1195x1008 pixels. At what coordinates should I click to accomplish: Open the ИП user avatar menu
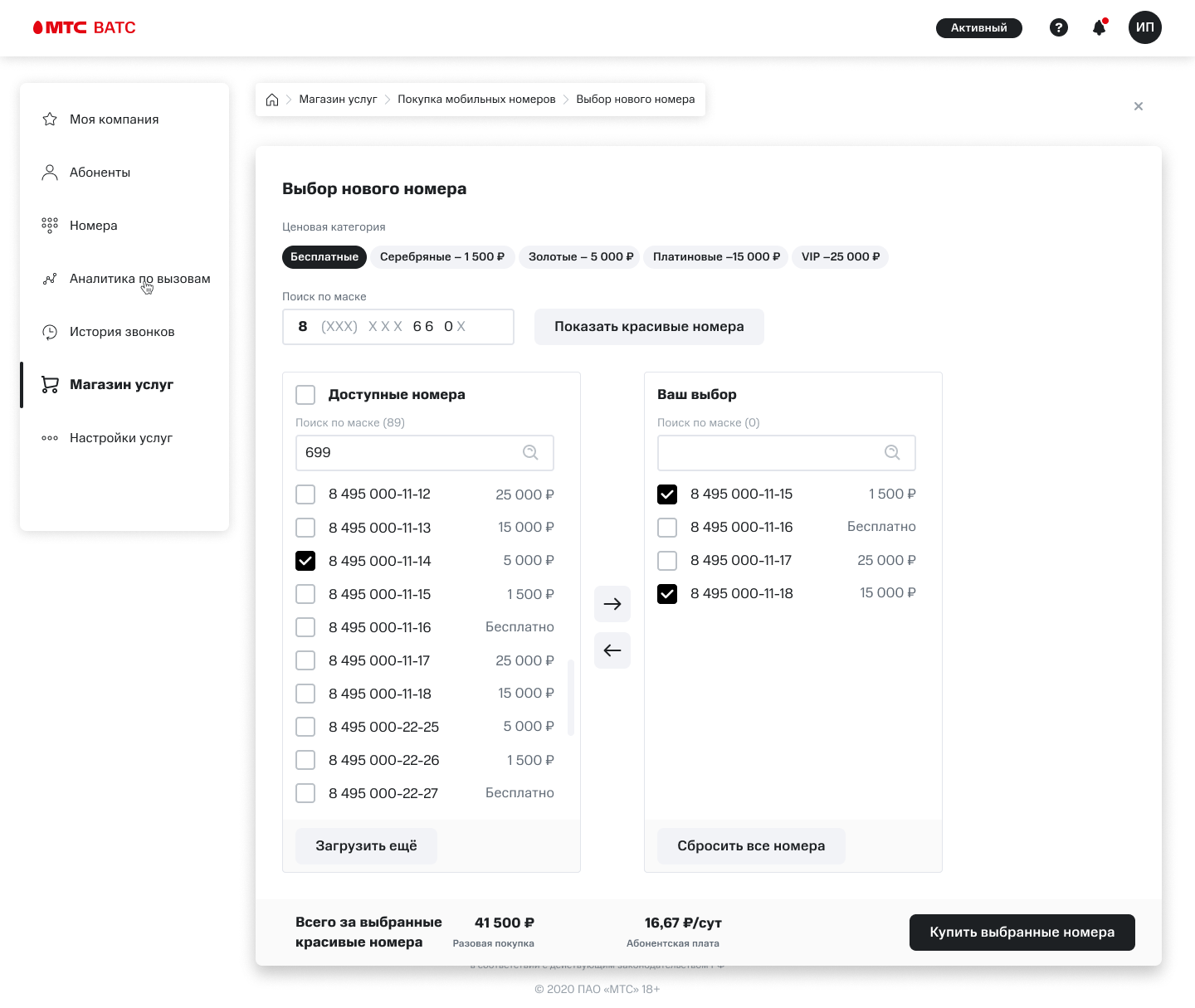pyautogui.click(x=1145, y=27)
